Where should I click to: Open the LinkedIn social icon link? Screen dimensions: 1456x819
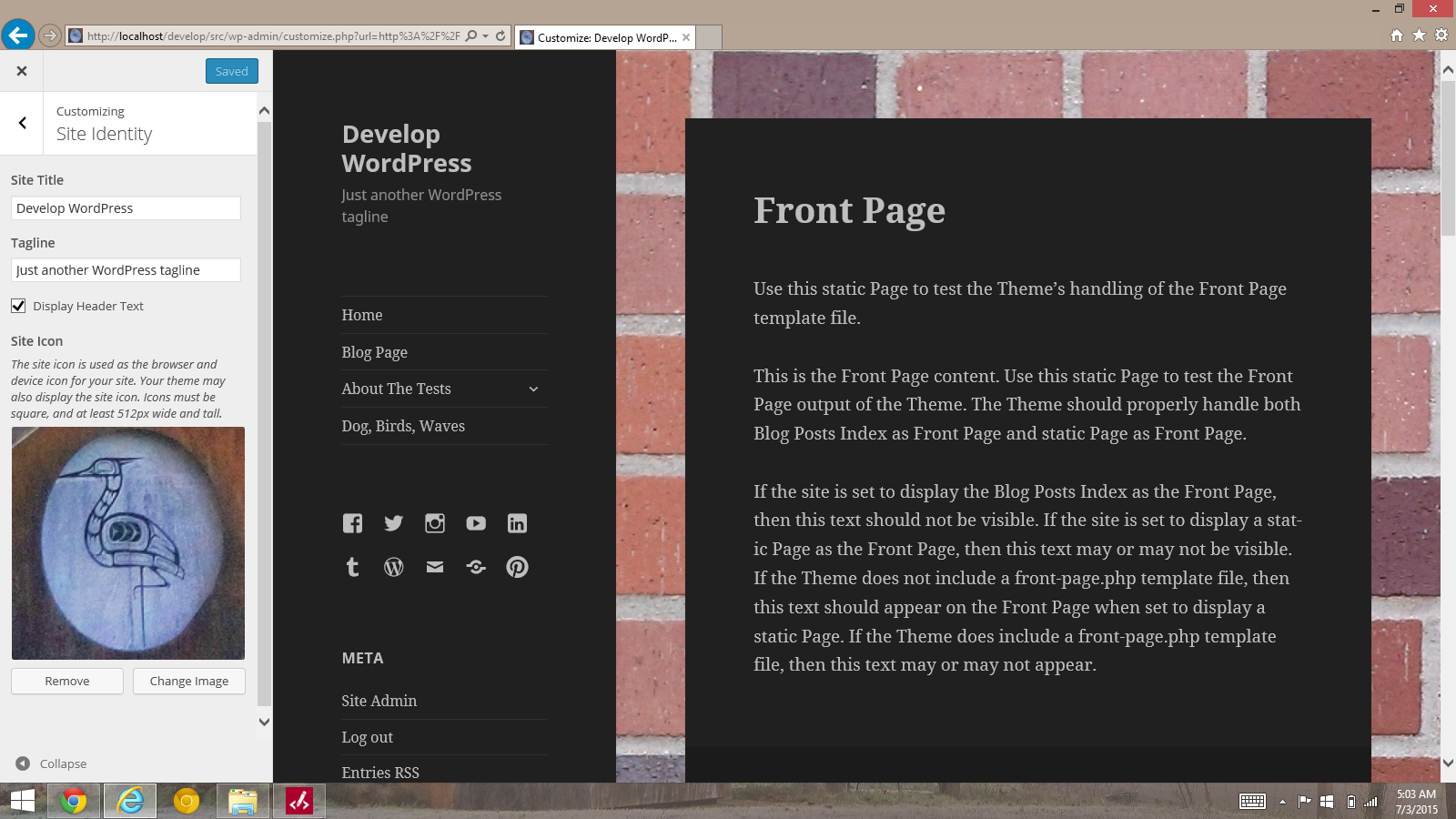coord(517,523)
